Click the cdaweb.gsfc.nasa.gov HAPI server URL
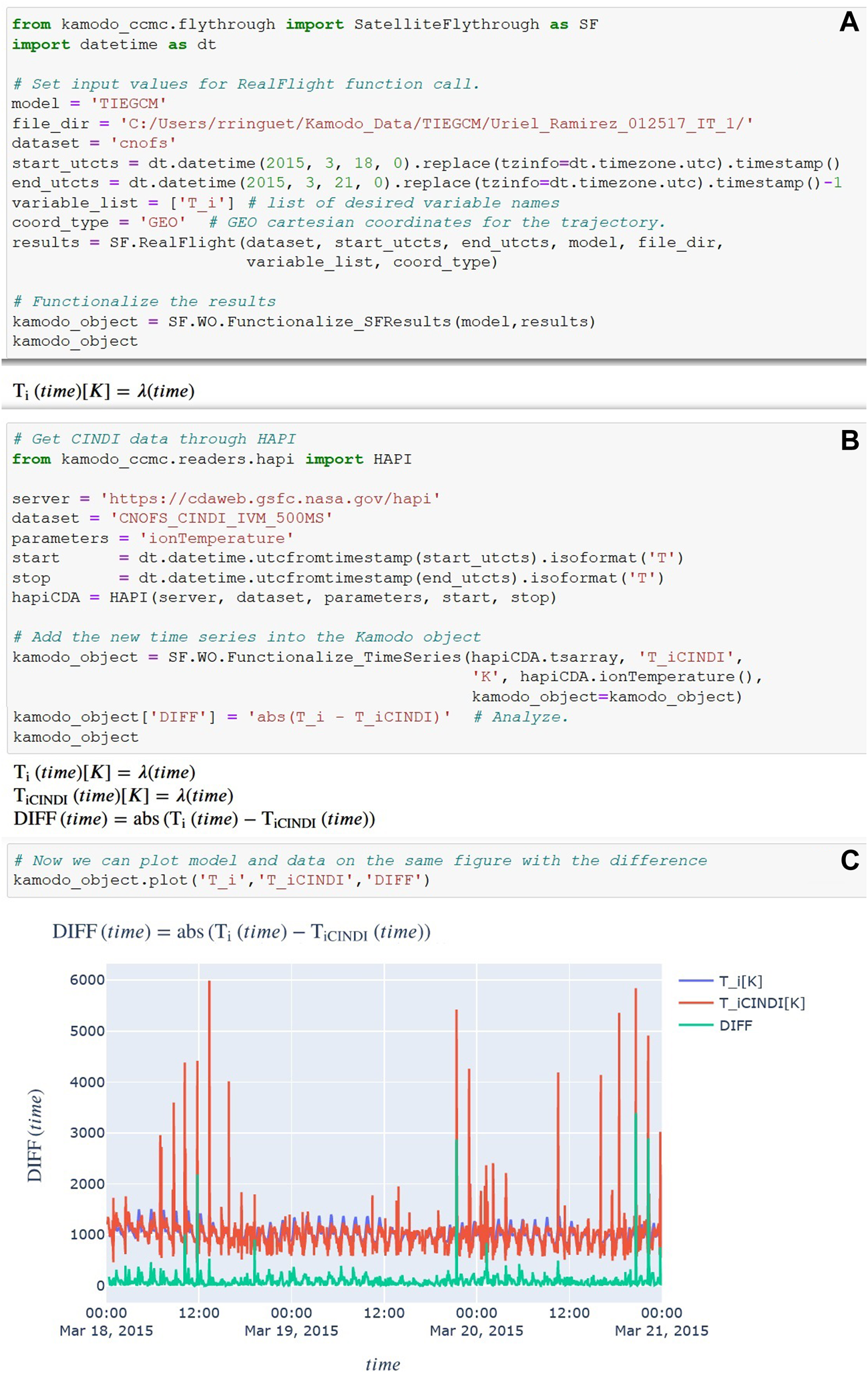Viewport: 868px width, 1373px height. pos(270,499)
